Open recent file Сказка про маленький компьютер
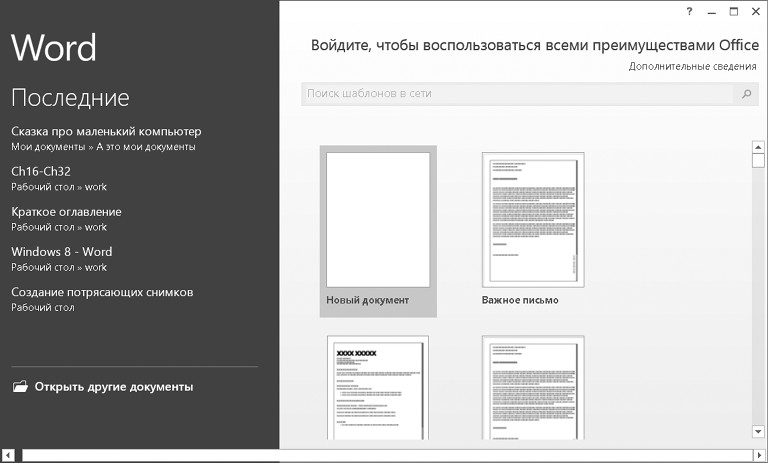 pyautogui.click(x=106, y=132)
